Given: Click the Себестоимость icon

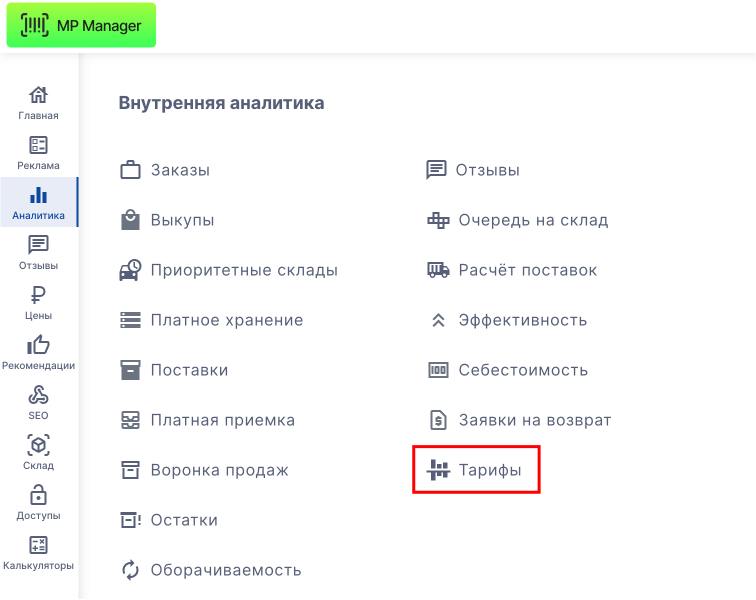Looking at the screenshot, I should pyautogui.click(x=438, y=370).
